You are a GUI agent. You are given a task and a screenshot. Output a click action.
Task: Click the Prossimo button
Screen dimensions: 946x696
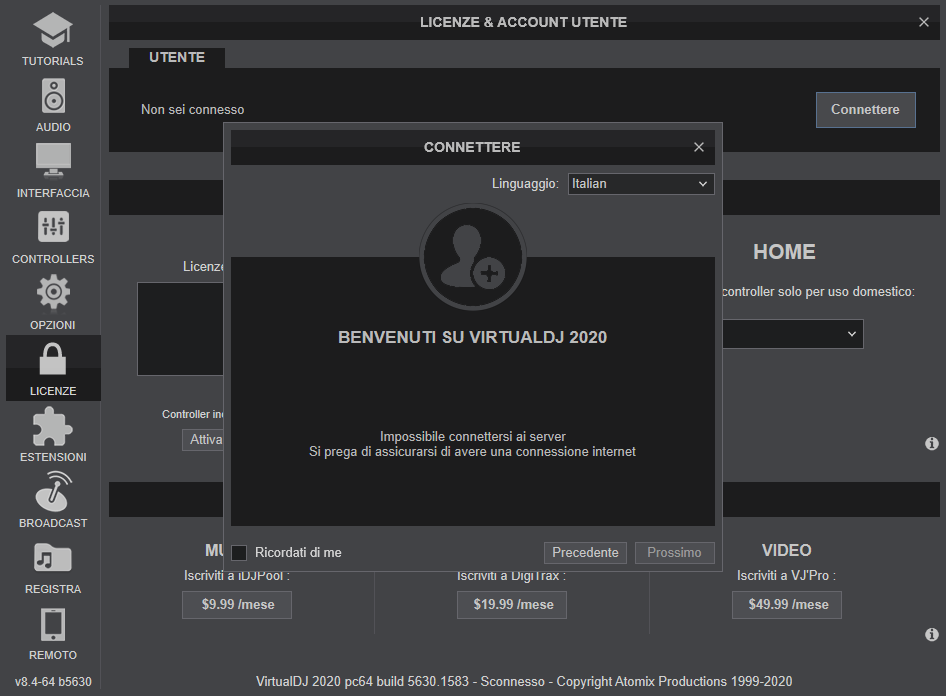pyautogui.click(x=675, y=552)
